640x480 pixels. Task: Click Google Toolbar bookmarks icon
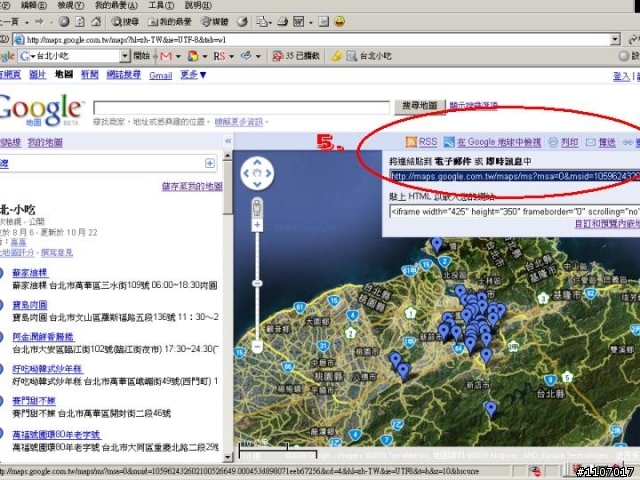point(193,56)
